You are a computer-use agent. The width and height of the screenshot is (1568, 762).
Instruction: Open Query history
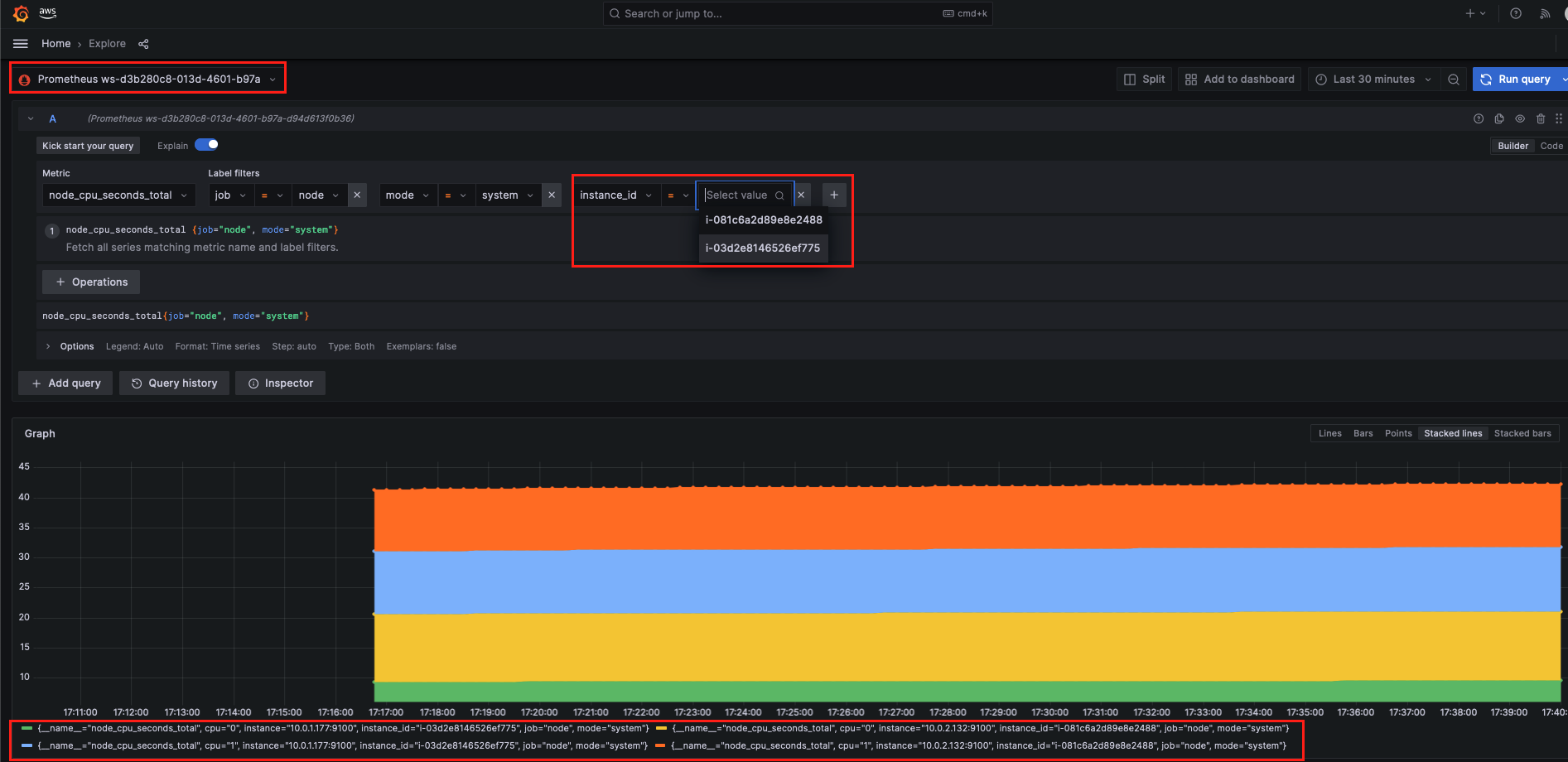tap(174, 383)
